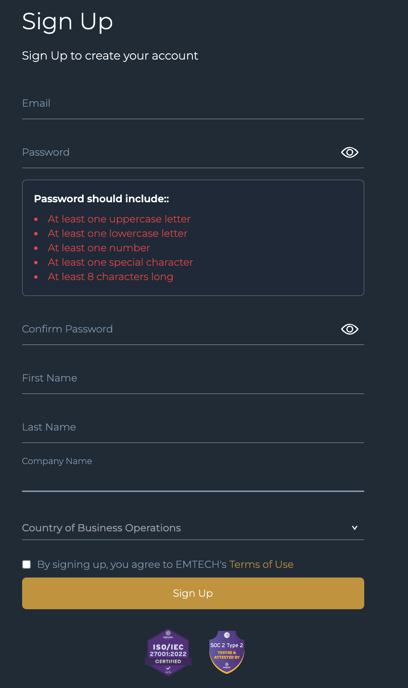Click the 'At least one special character' rule

point(120,262)
